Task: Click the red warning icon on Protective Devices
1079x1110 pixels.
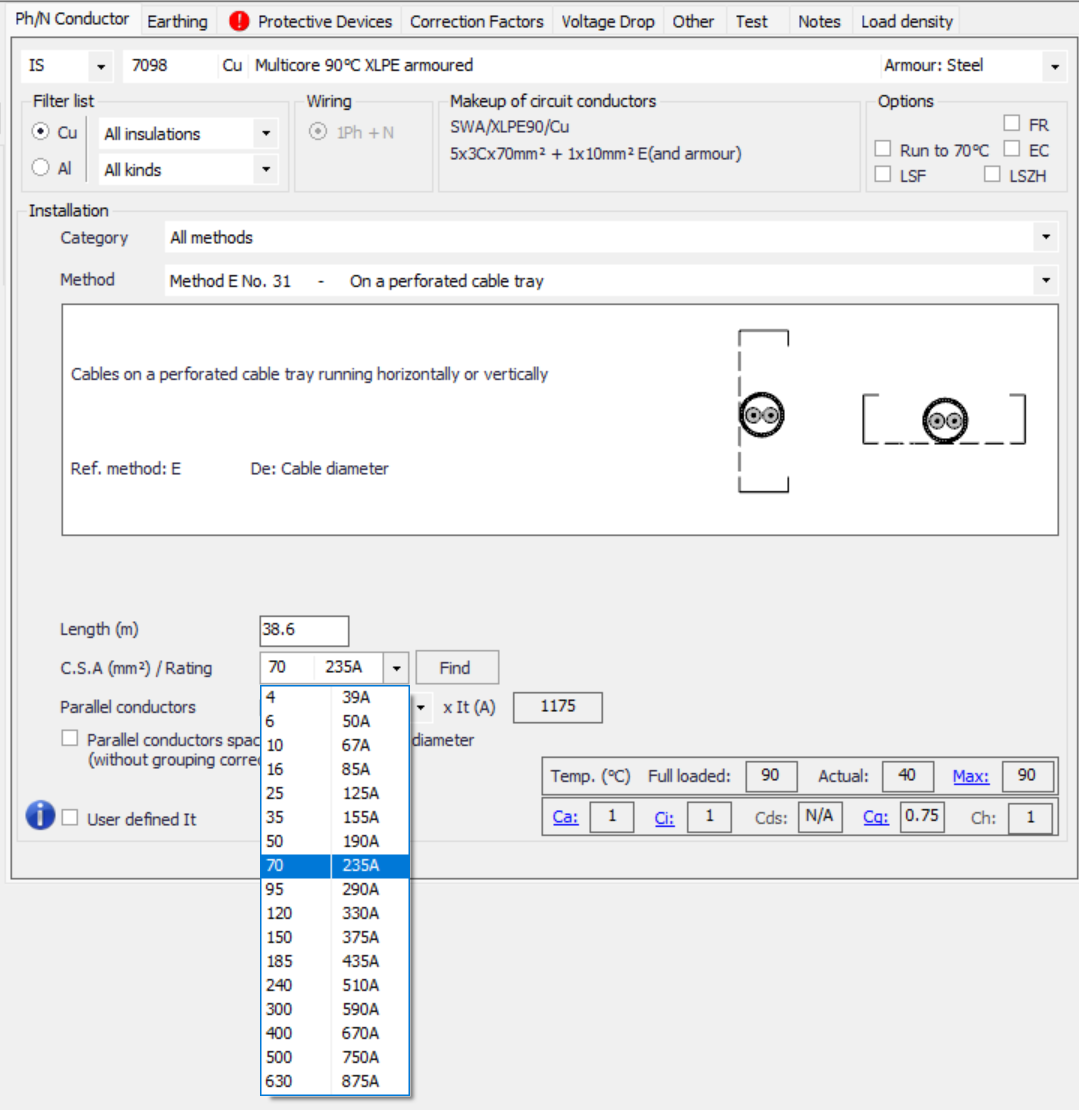Action: [x=239, y=21]
